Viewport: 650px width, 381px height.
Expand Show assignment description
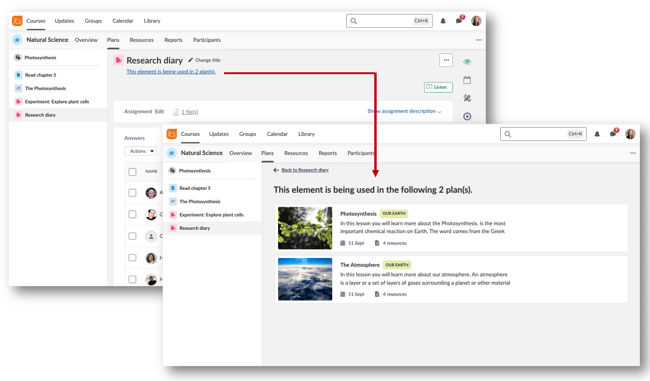(404, 111)
